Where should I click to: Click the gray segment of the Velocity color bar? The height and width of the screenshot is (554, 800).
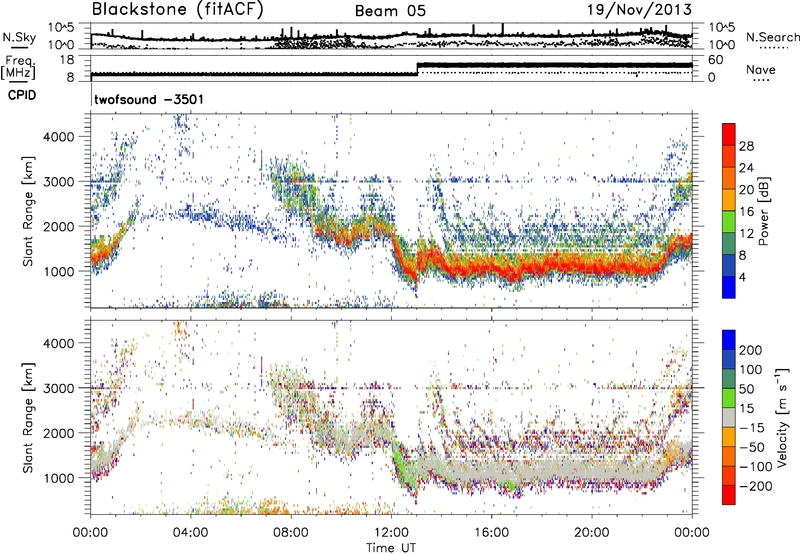pyautogui.click(x=729, y=417)
